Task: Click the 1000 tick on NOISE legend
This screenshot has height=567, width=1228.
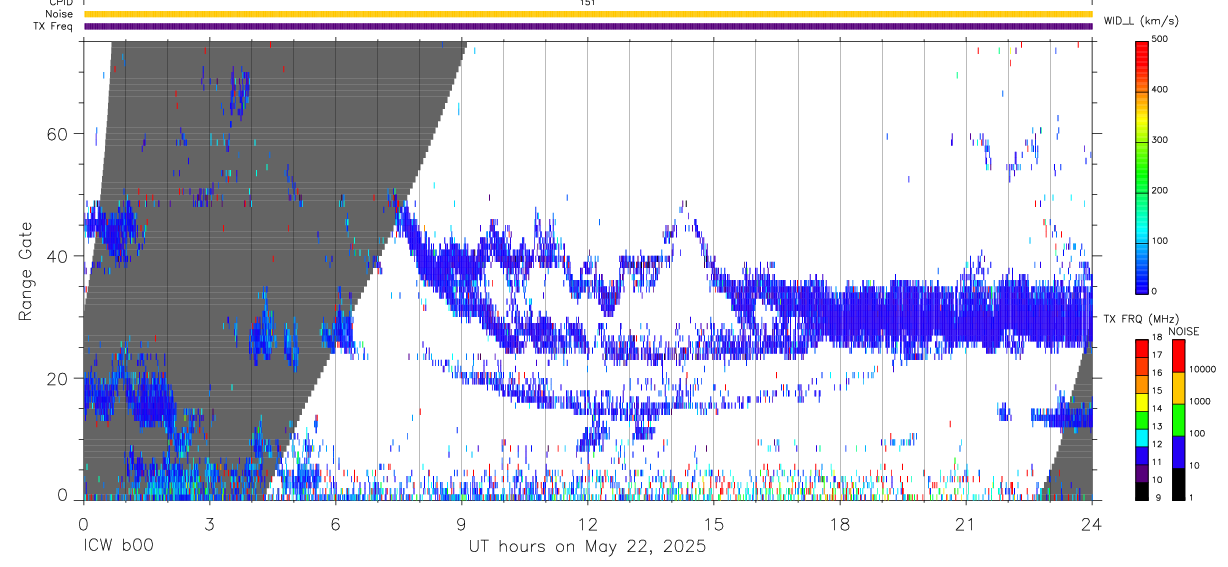Action: pos(1199,401)
